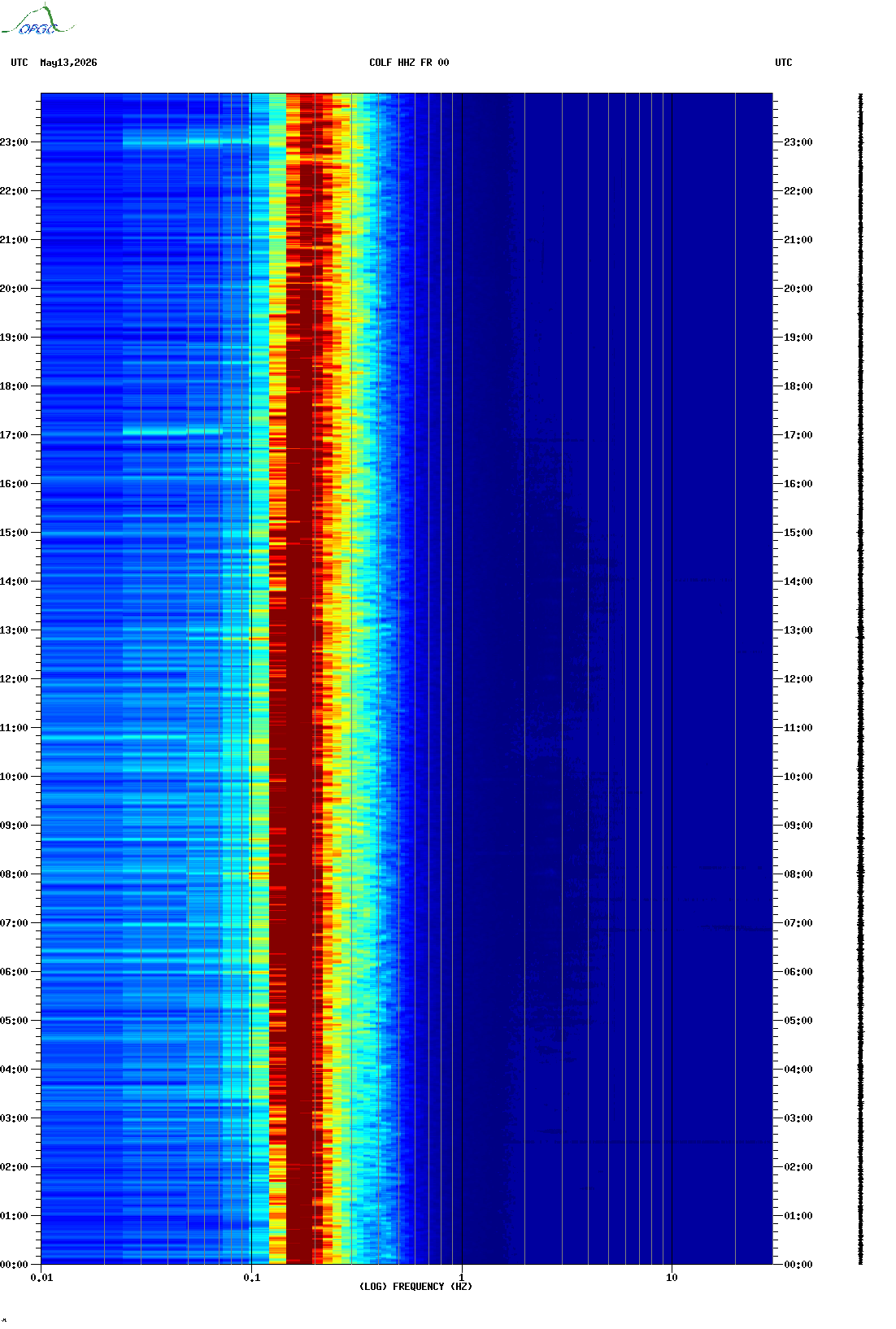Click the right 03:00 time marker
896x1329 pixels.
tap(798, 1118)
